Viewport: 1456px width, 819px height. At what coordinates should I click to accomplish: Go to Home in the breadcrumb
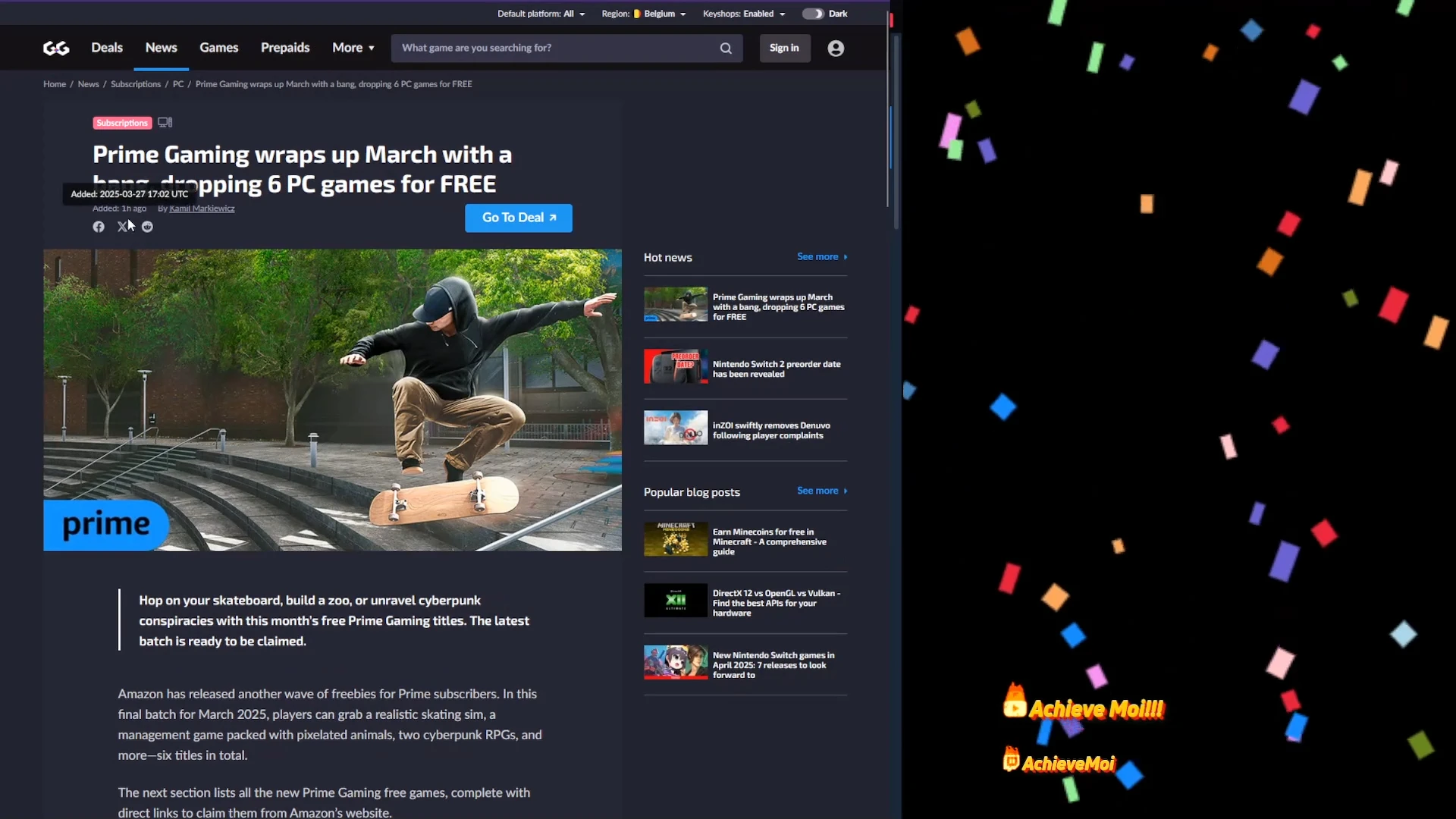(55, 84)
